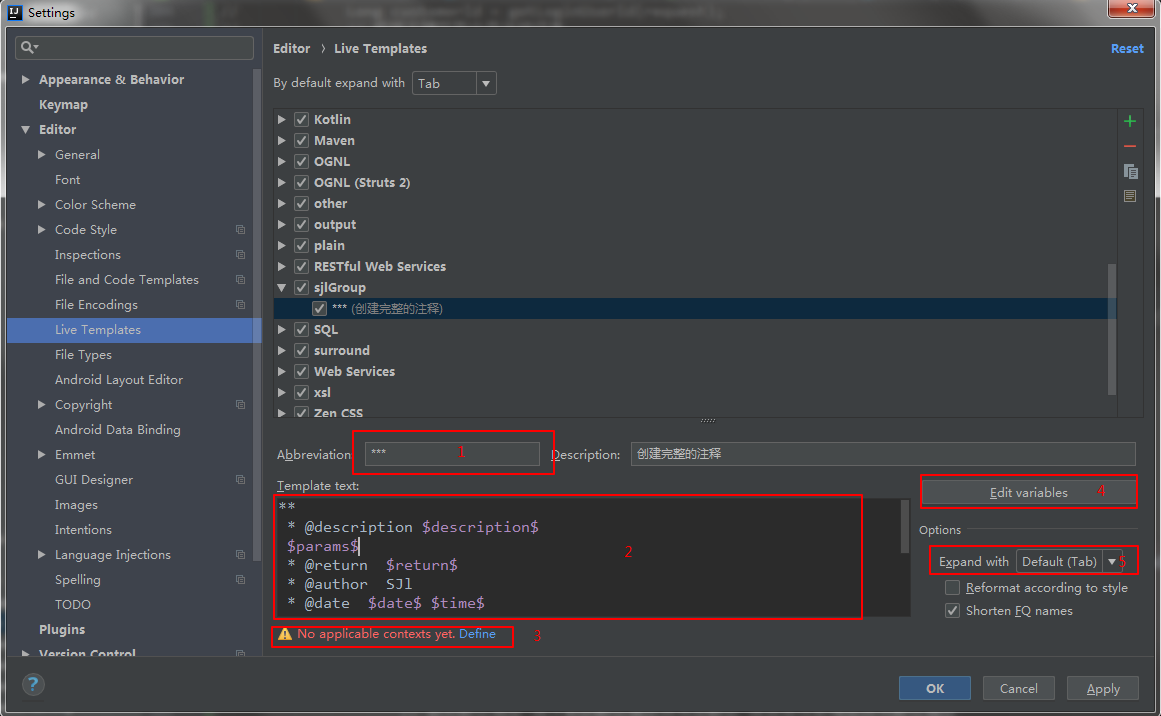Enable Reformat according to style checkbox
Viewport: 1161px width, 716px height.
953,588
